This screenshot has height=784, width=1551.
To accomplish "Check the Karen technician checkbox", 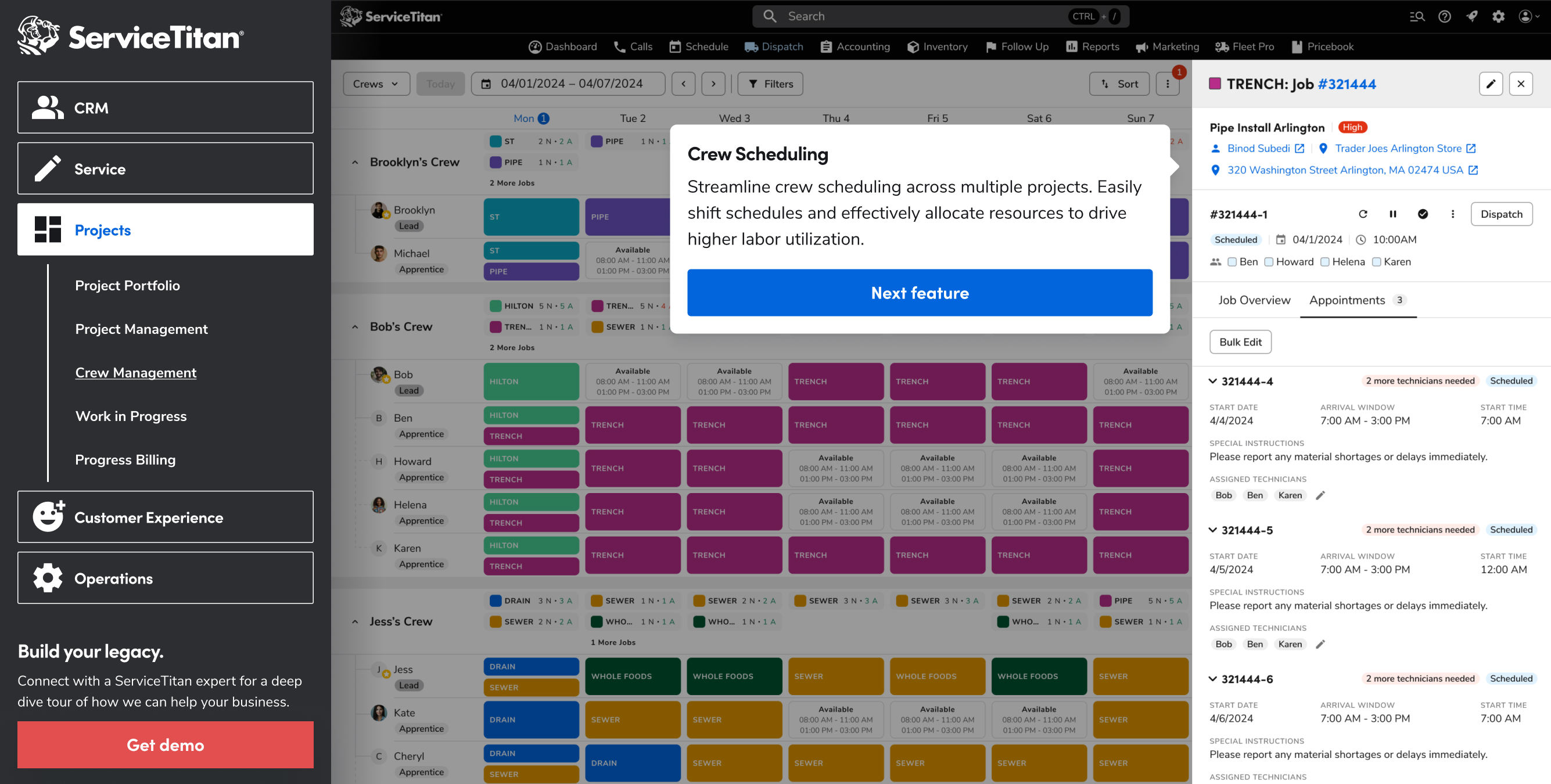I will 1376,262.
